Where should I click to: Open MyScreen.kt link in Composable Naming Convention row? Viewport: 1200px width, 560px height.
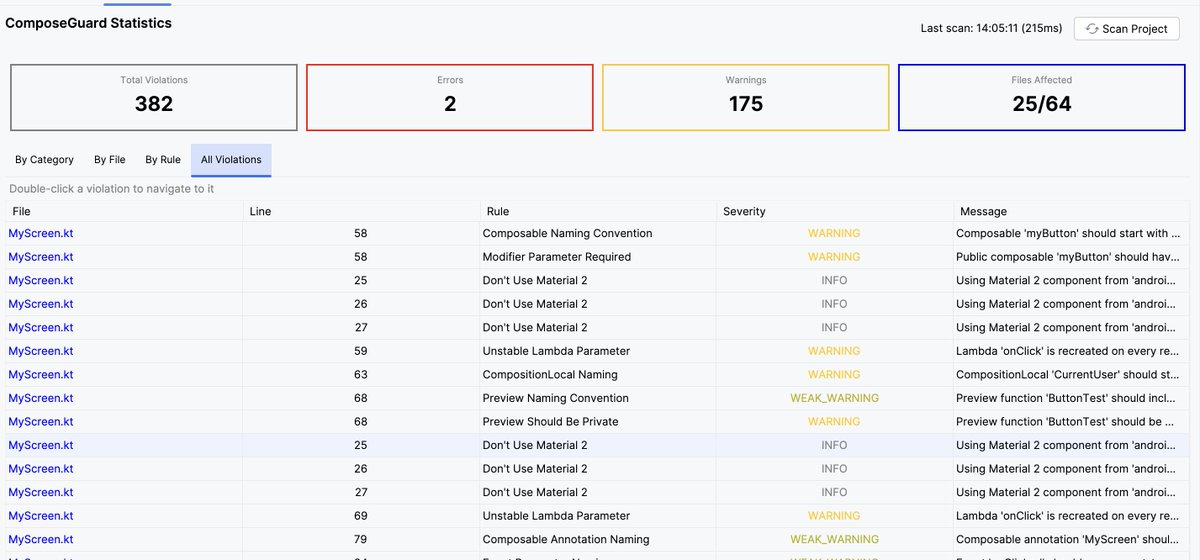click(41, 233)
